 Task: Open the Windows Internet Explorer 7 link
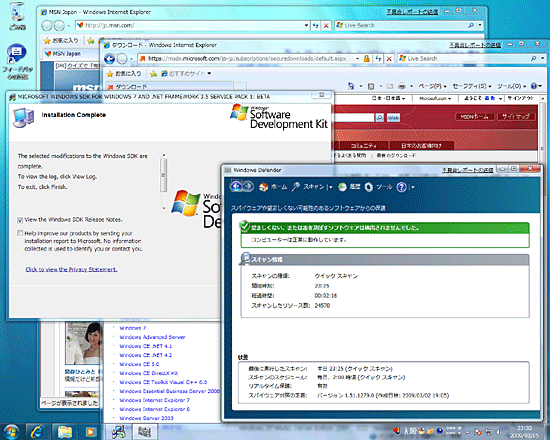pyautogui.click(x=155, y=400)
